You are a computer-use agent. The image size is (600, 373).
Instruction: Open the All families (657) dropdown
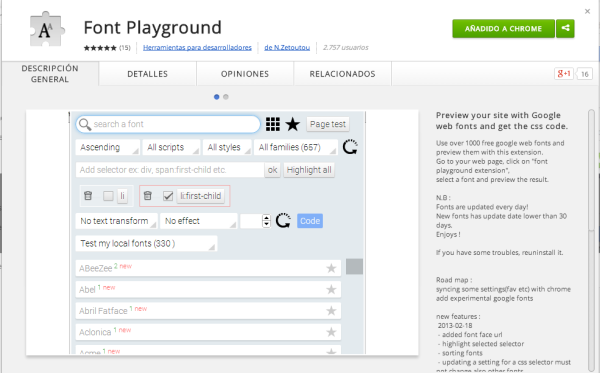pyautogui.click(x=296, y=147)
